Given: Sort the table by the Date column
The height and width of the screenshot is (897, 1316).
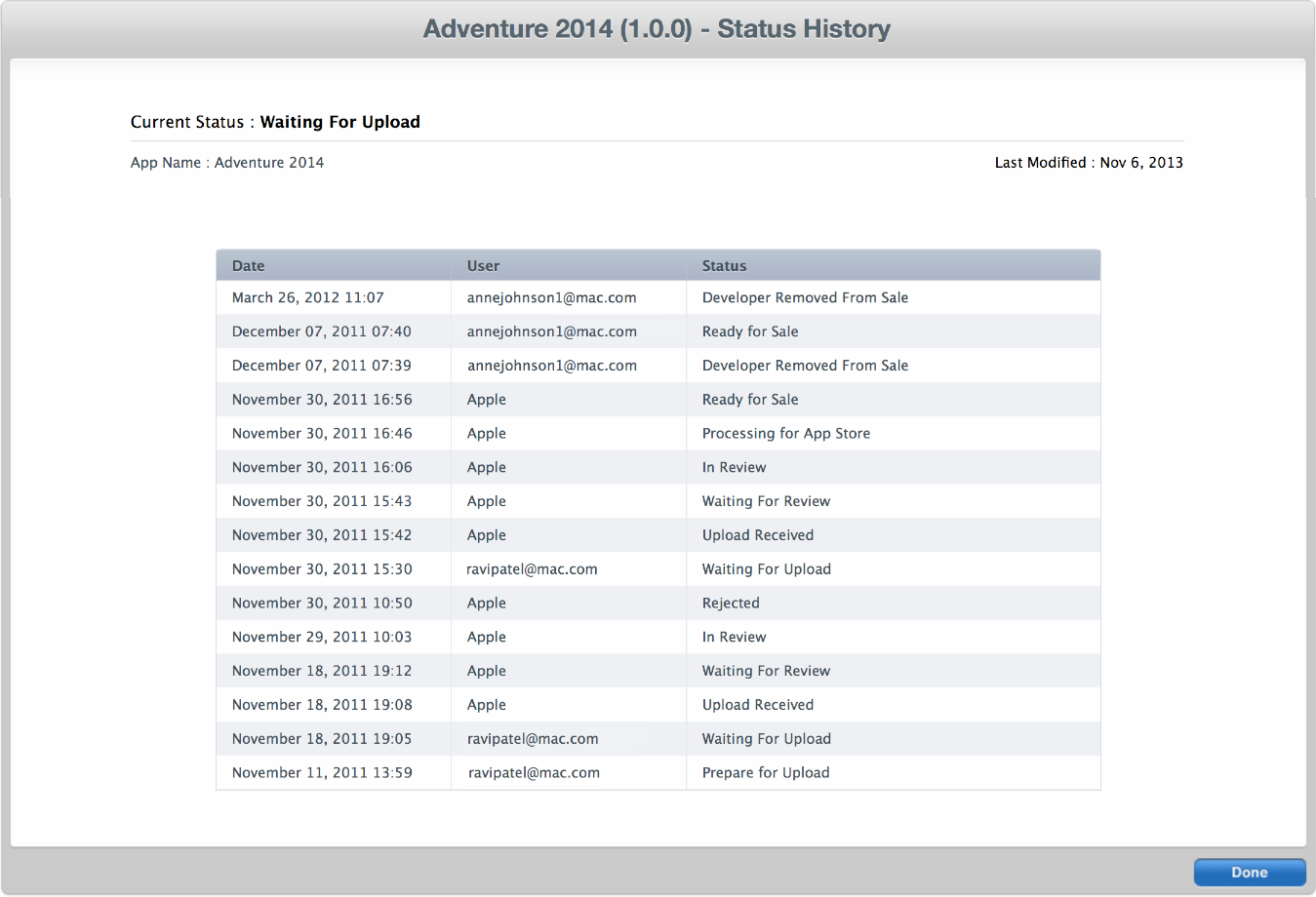Looking at the screenshot, I should [x=248, y=265].
